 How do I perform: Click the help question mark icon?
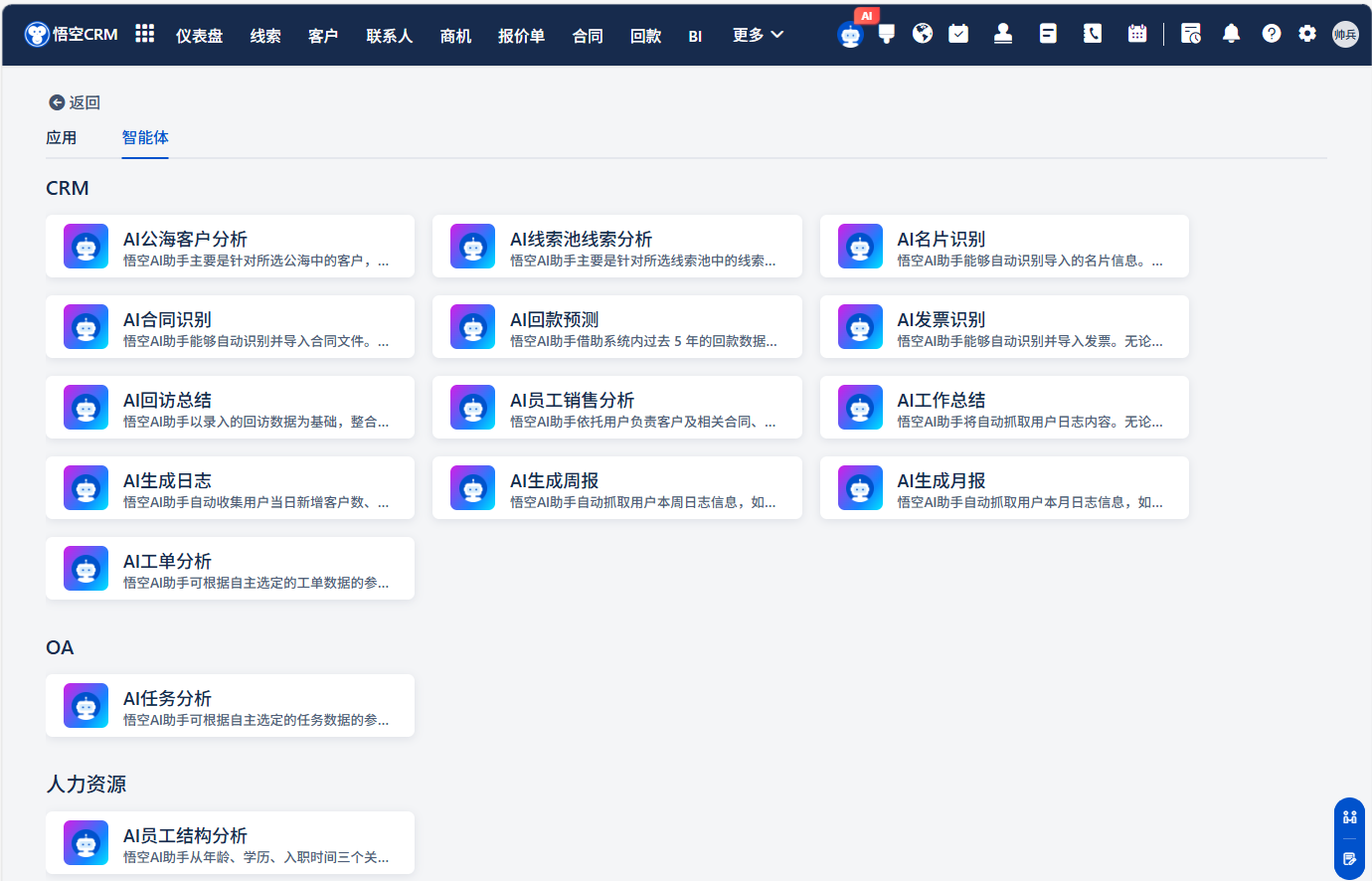point(1272,34)
